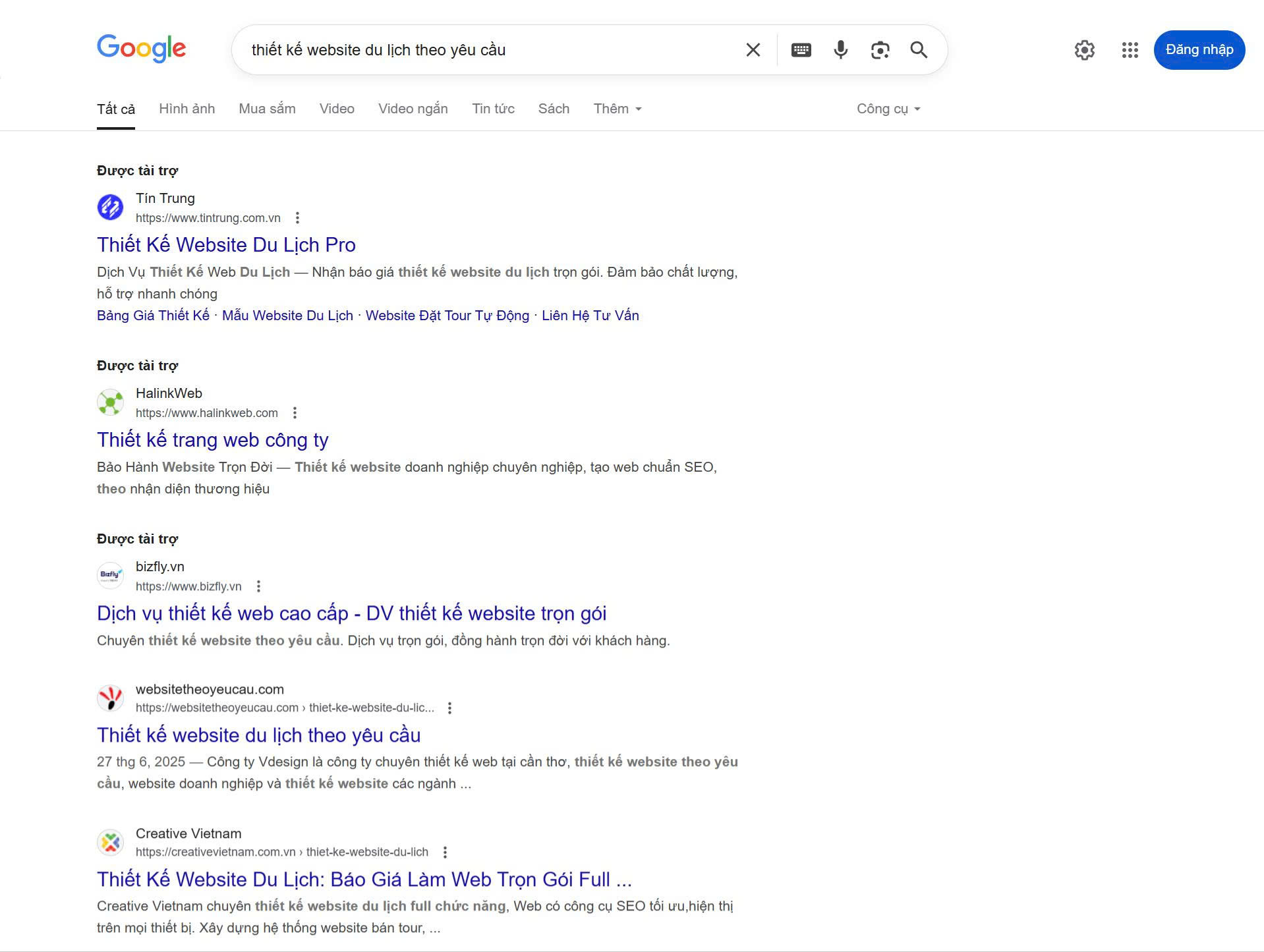
Task: Open the settings gear icon
Action: (1084, 50)
